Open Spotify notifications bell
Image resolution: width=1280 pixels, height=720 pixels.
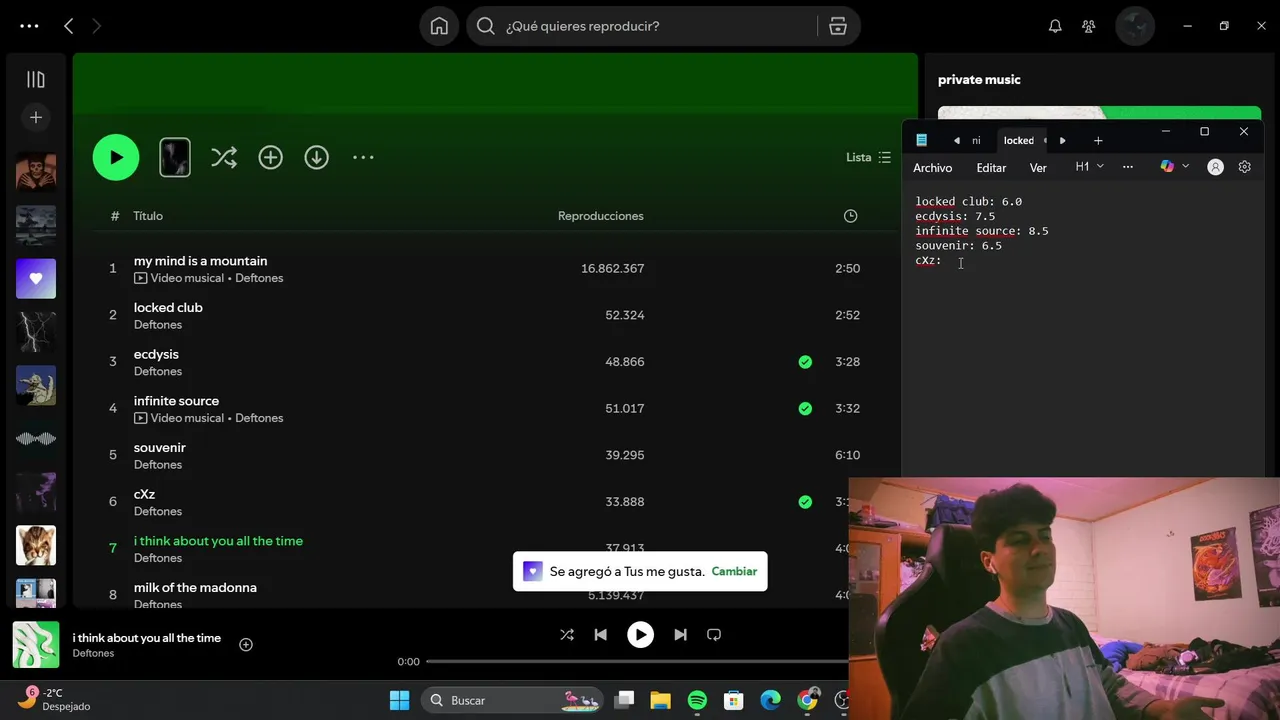[x=1055, y=26]
